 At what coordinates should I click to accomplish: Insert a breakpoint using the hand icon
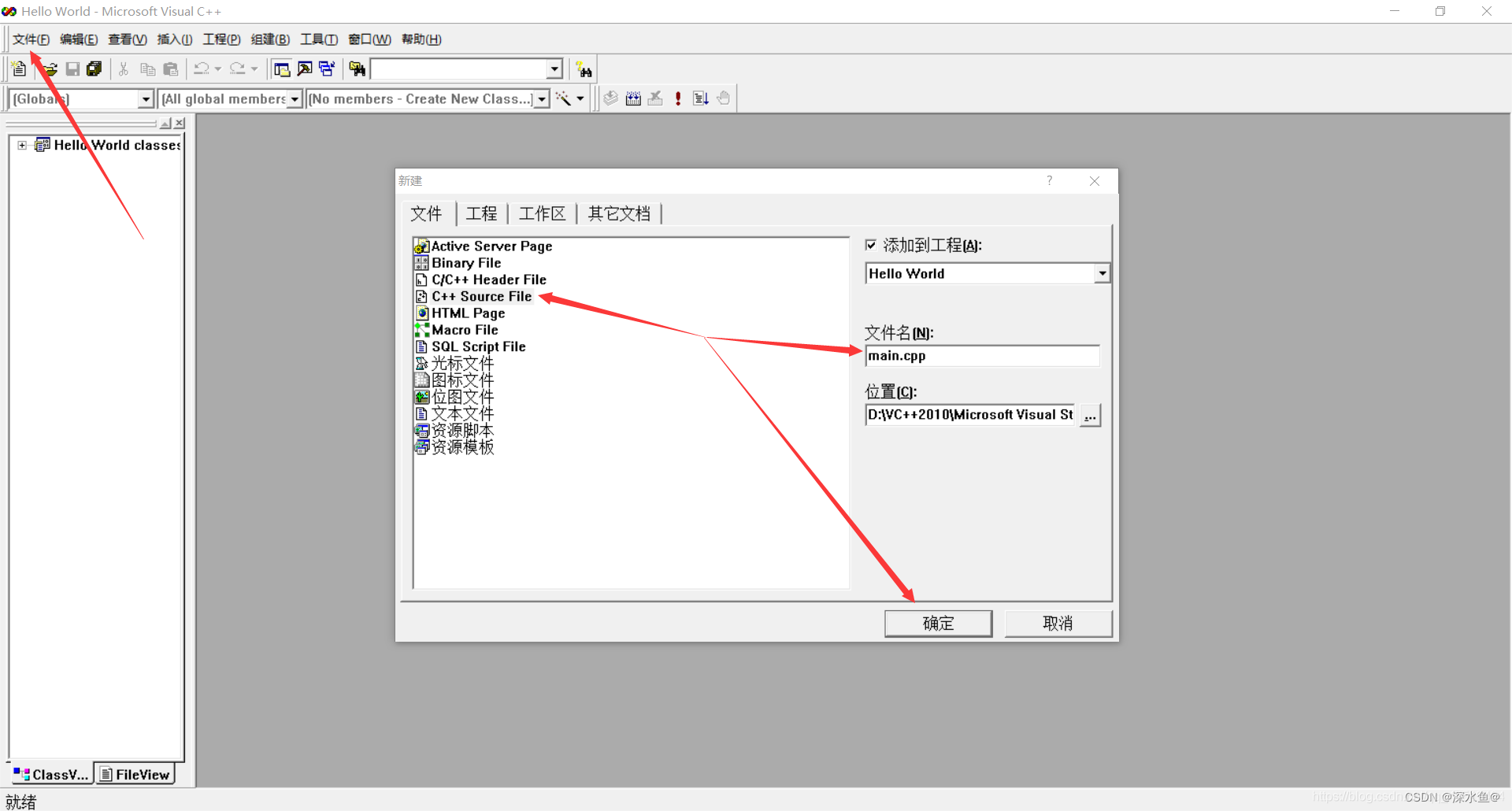(723, 98)
